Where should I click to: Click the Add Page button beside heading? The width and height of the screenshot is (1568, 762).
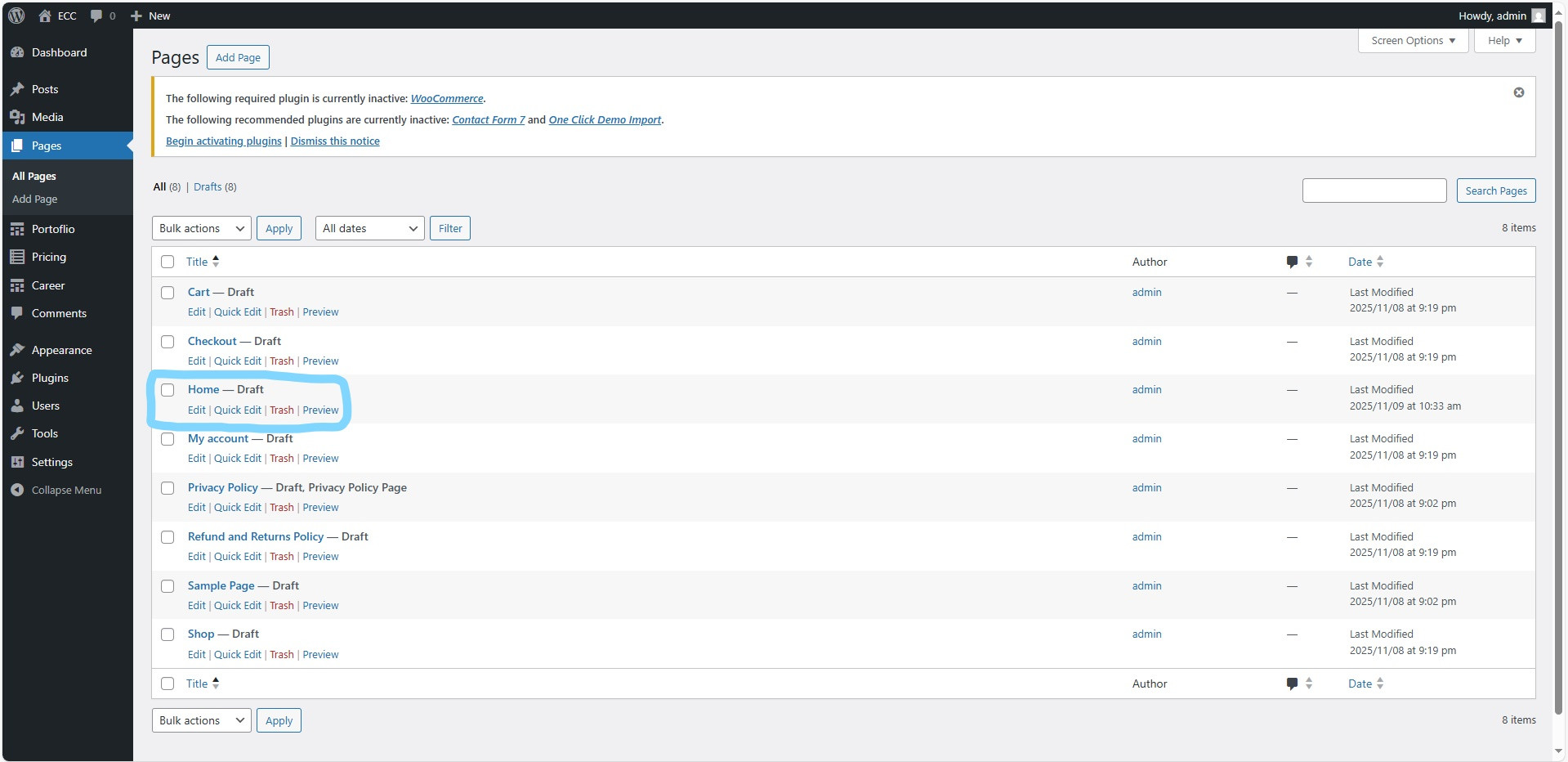point(238,57)
